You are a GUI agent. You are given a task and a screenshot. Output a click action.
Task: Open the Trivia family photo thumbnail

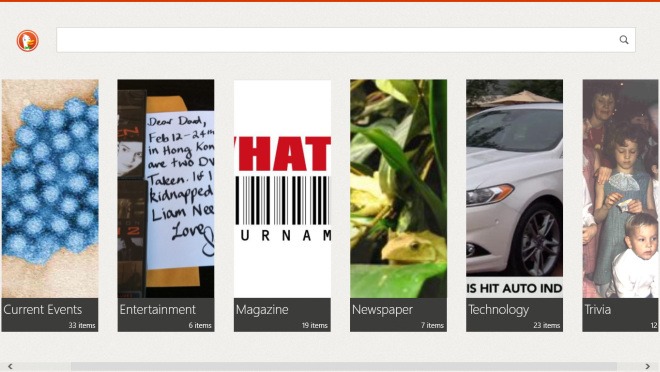pyautogui.click(x=621, y=189)
